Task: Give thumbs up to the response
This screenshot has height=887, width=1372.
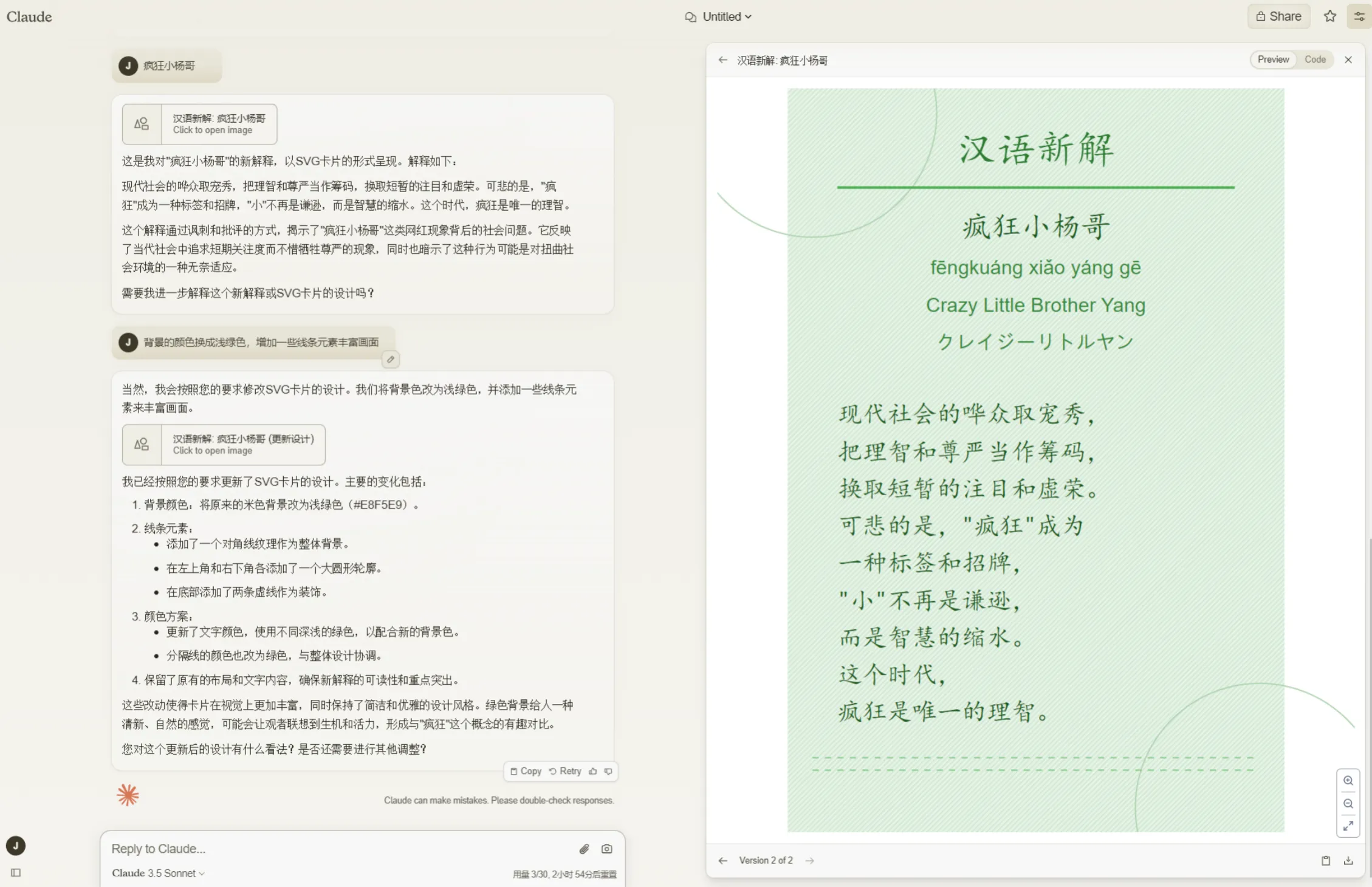Action: 593,771
